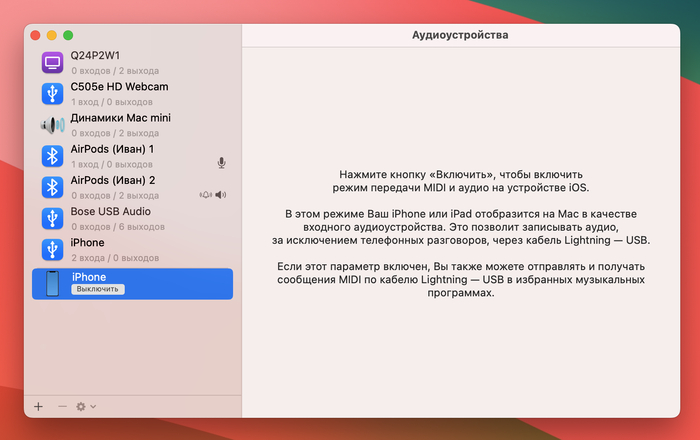
Task: Select the iPhone USB audio device name
Action: (x=87, y=243)
